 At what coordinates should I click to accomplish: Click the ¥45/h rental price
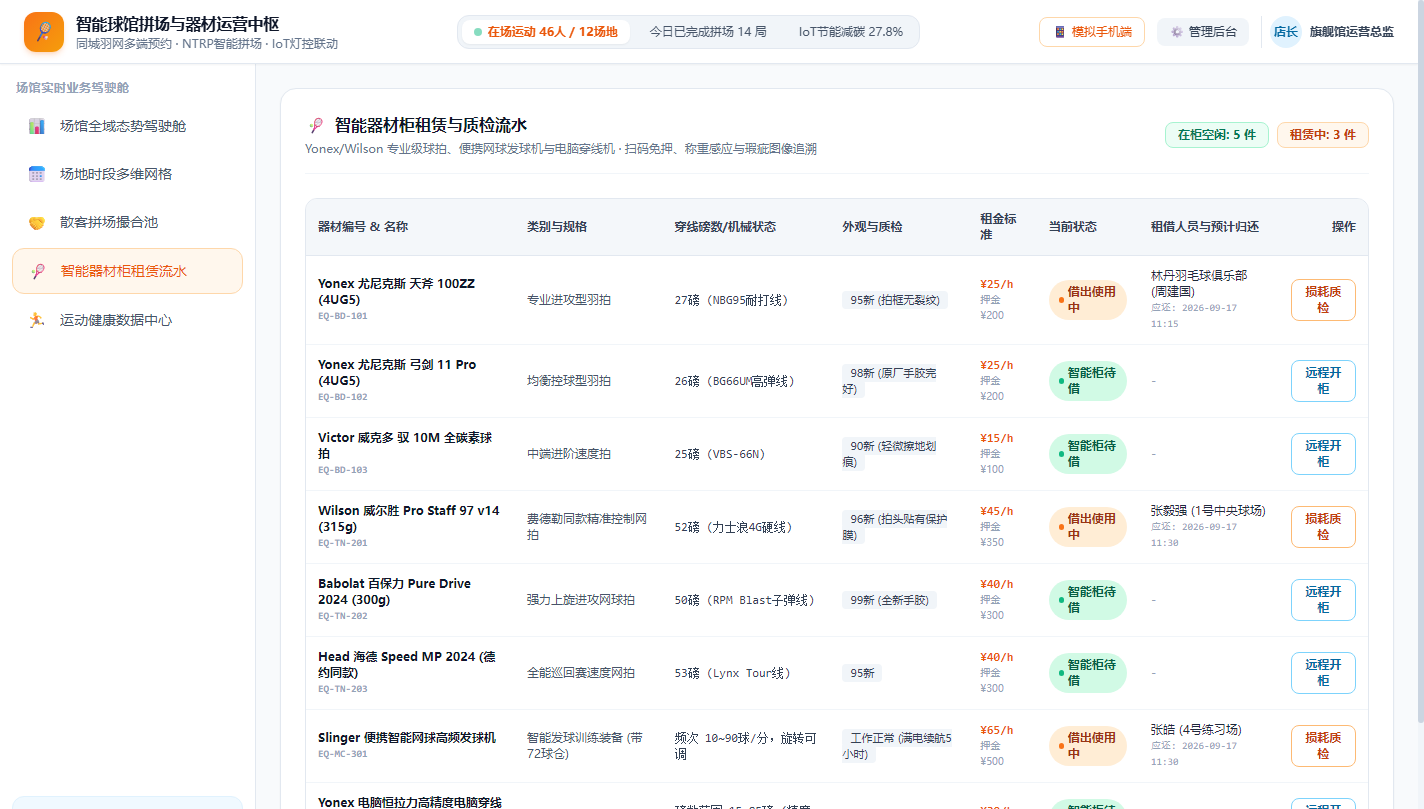[x=996, y=511]
